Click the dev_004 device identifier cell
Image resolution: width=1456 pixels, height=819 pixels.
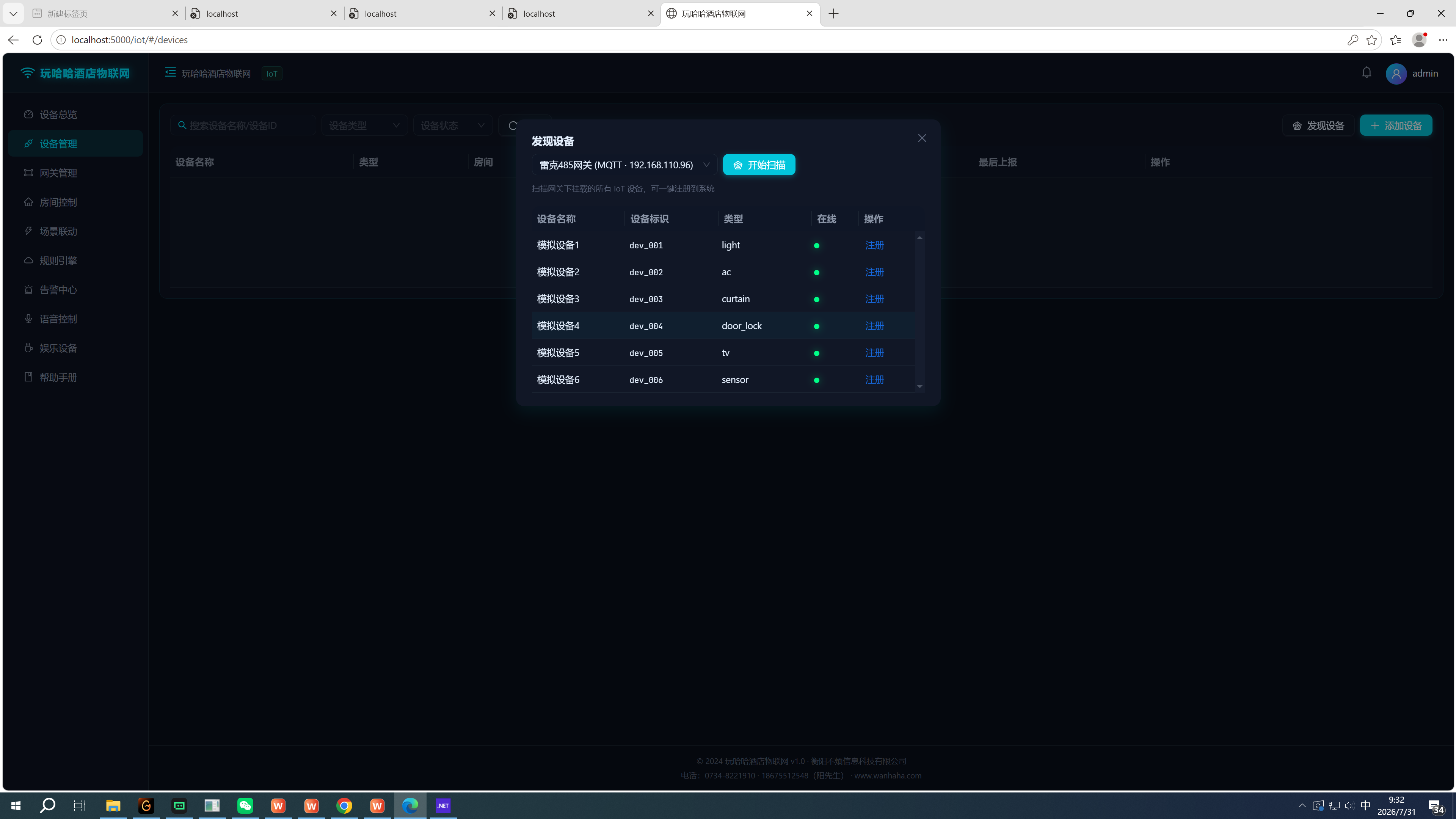[x=646, y=326]
